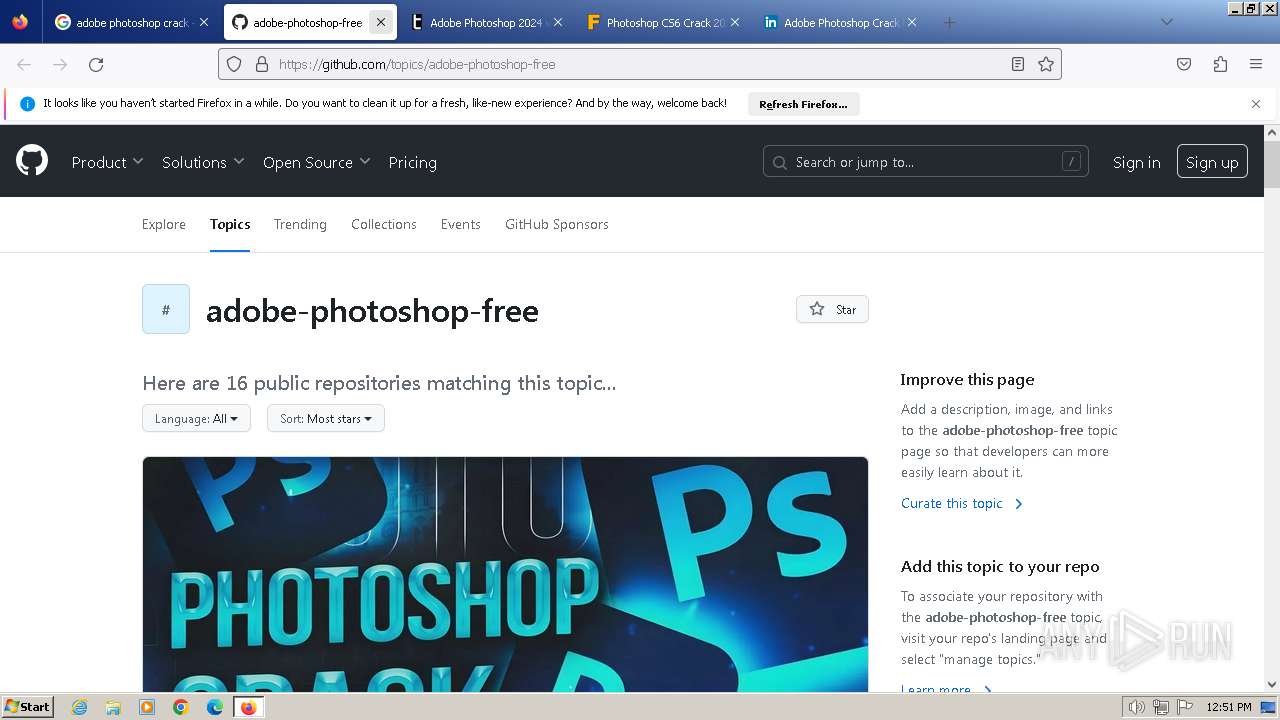Expand the Open Source menu

(x=316, y=162)
